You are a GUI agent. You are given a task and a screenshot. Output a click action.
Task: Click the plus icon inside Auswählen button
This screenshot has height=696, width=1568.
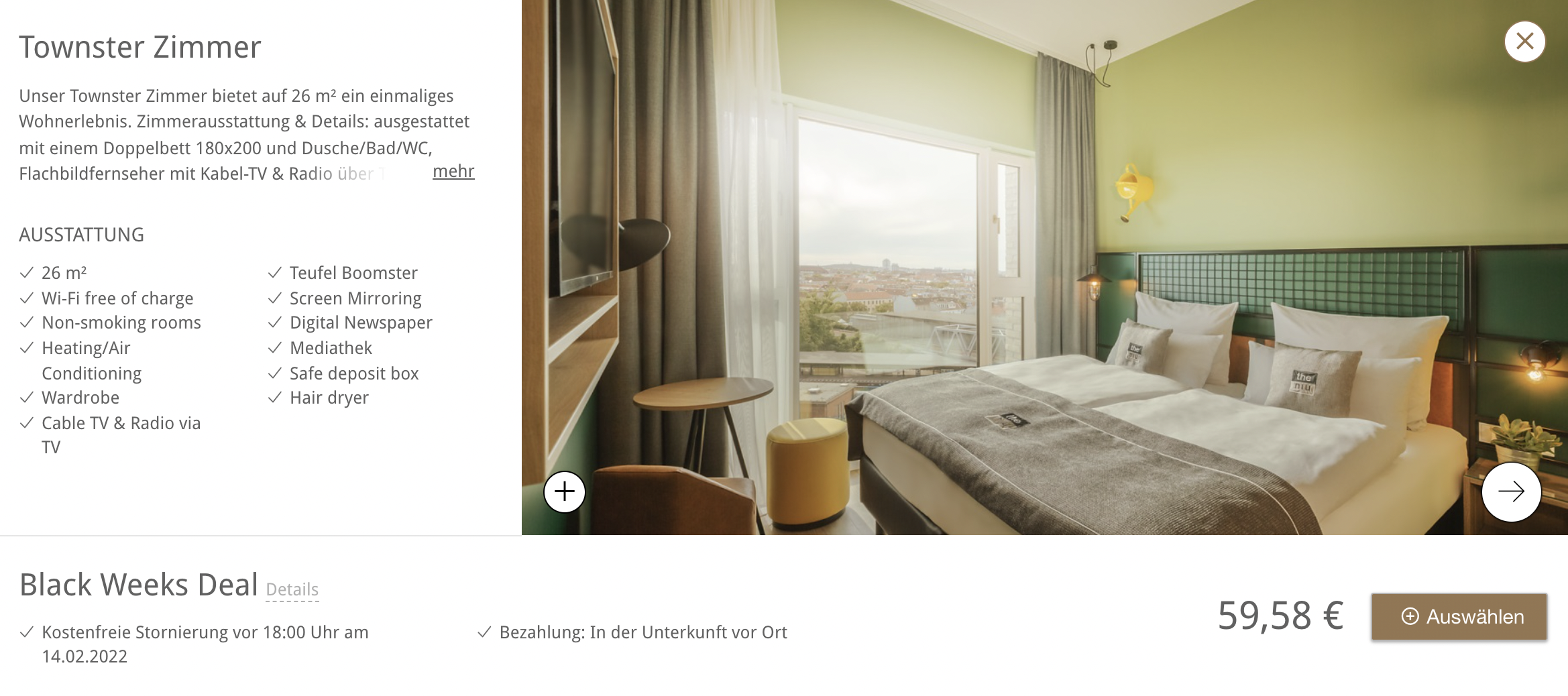tap(1410, 616)
